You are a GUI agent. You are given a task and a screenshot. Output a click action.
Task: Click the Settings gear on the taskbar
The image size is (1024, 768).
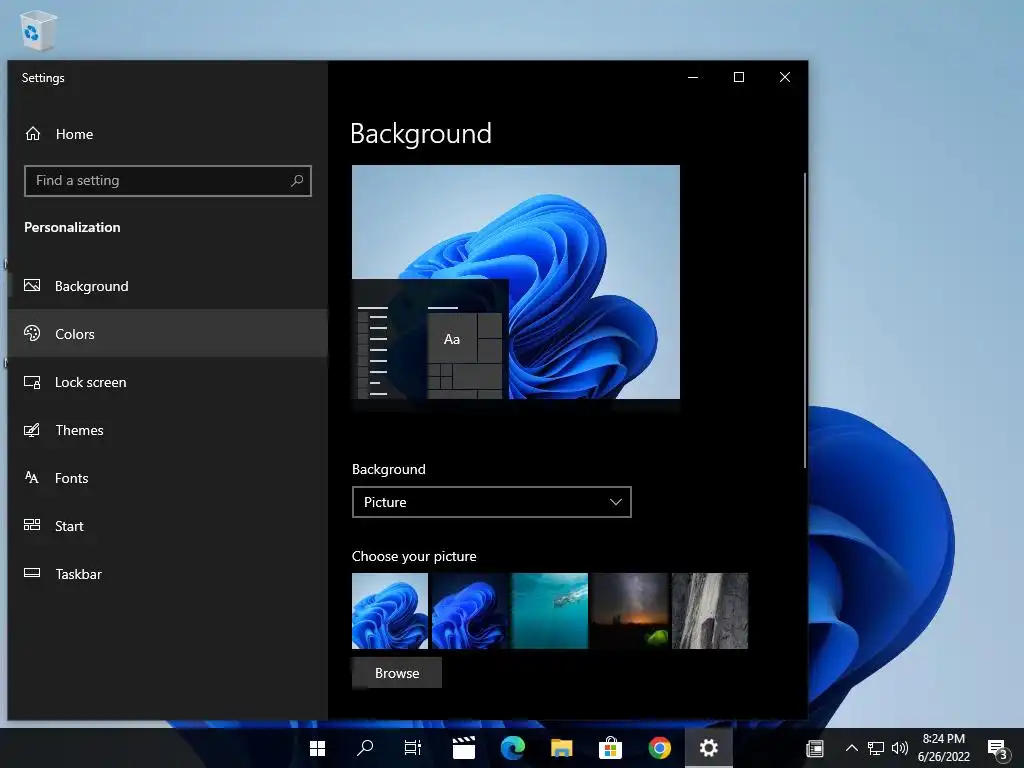coord(709,748)
